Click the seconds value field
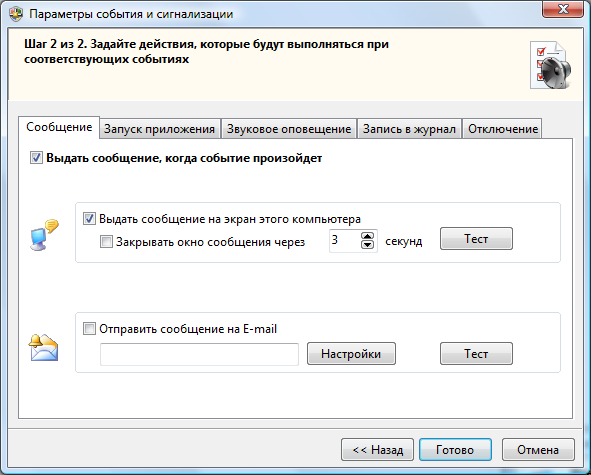Screen dimensions: 591x475 tap(344, 241)
